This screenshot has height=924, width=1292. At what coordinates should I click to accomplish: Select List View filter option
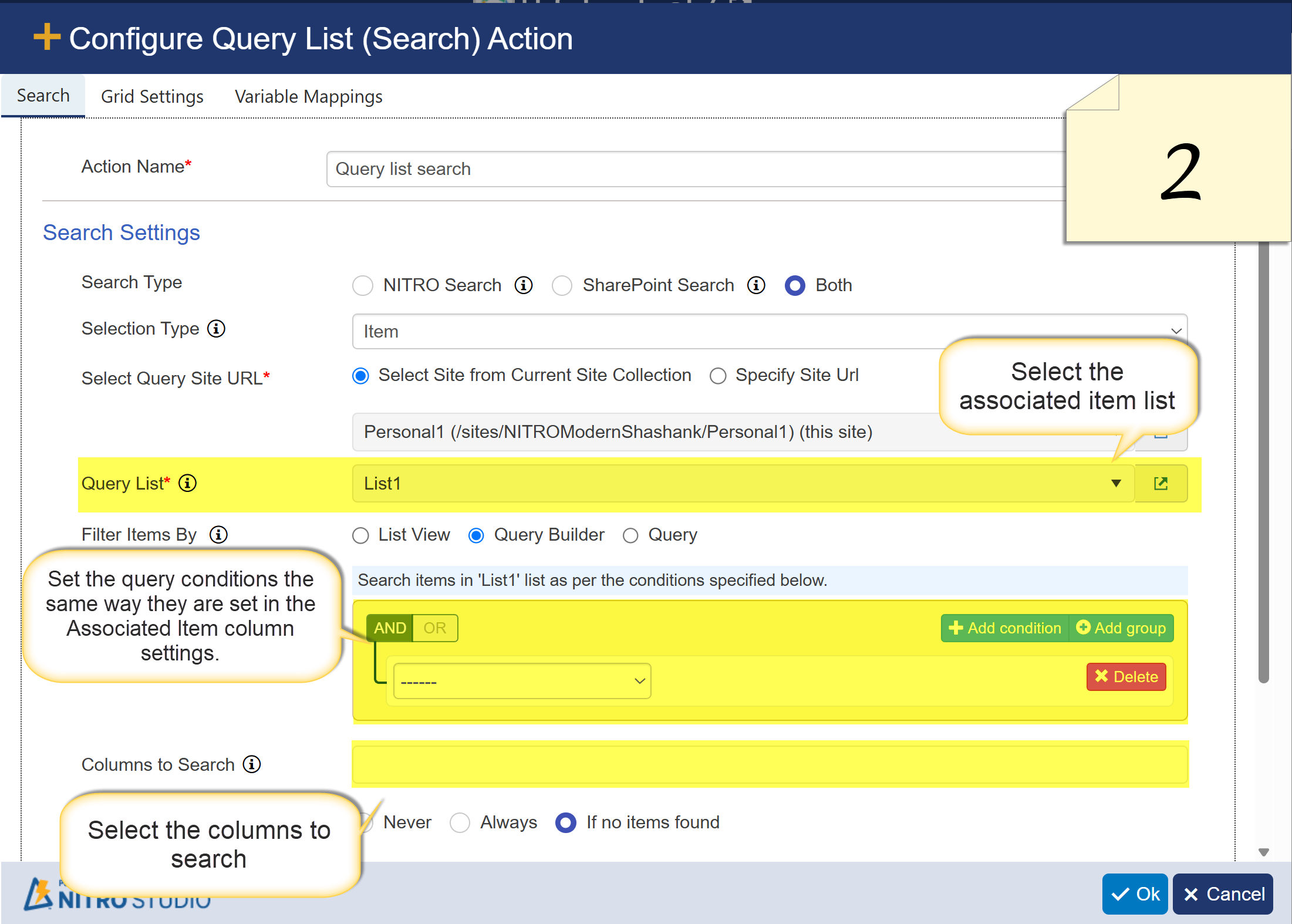coord(360,535)
